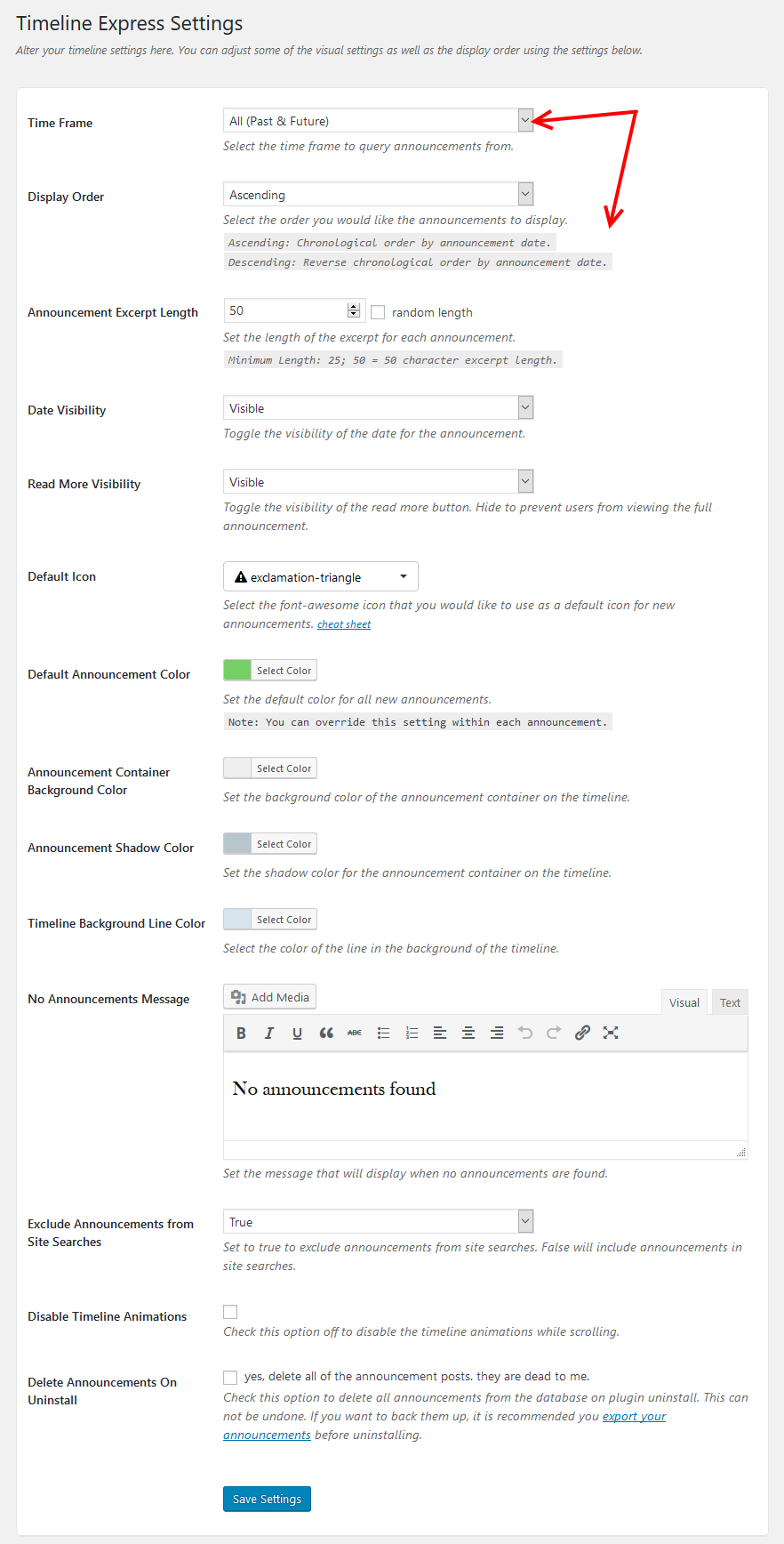Center align the message text
Screen dimensions: 784x1544
(x=468, y=1033)
